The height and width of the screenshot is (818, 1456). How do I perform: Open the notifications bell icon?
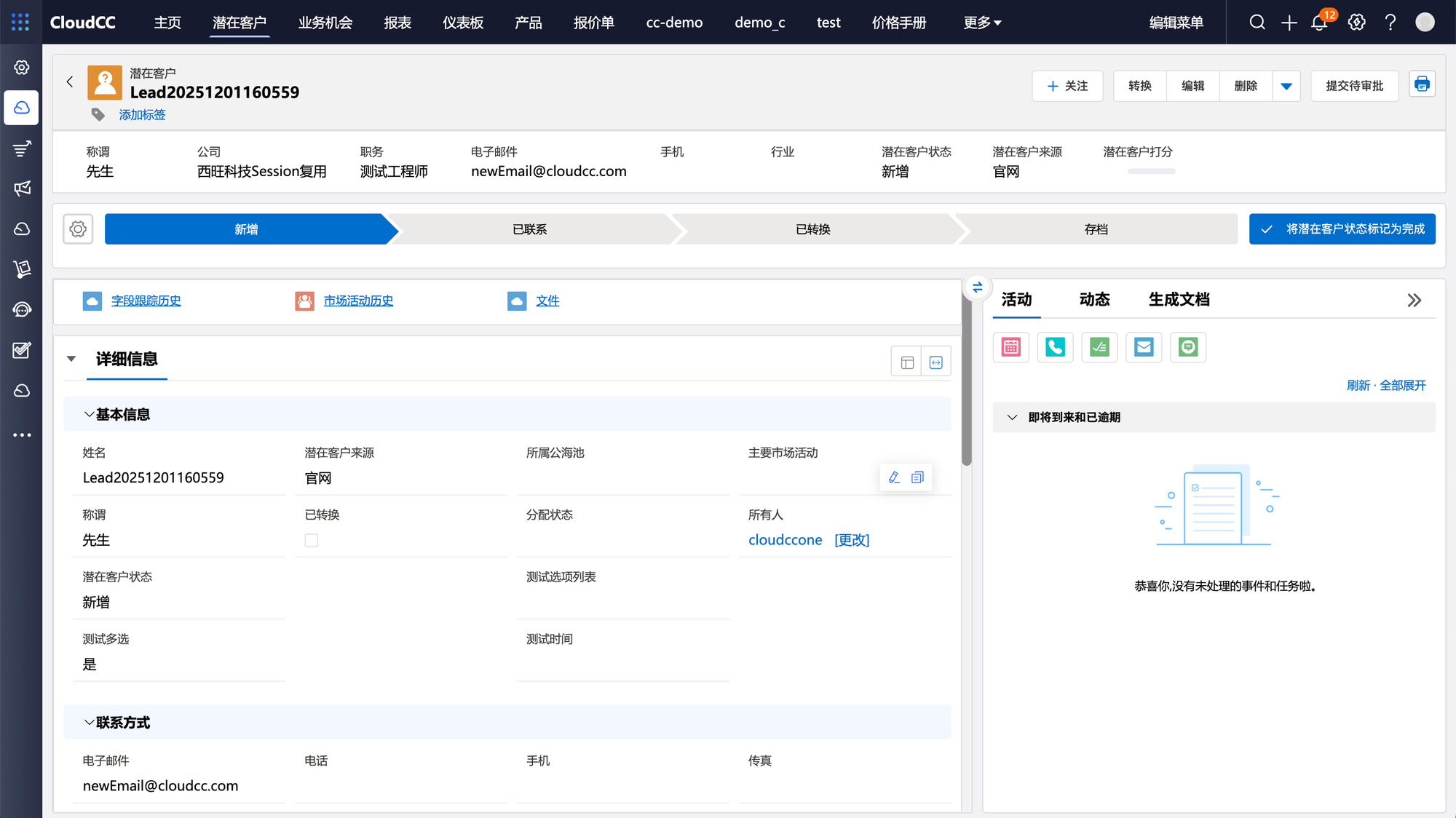pos(1319,23)
